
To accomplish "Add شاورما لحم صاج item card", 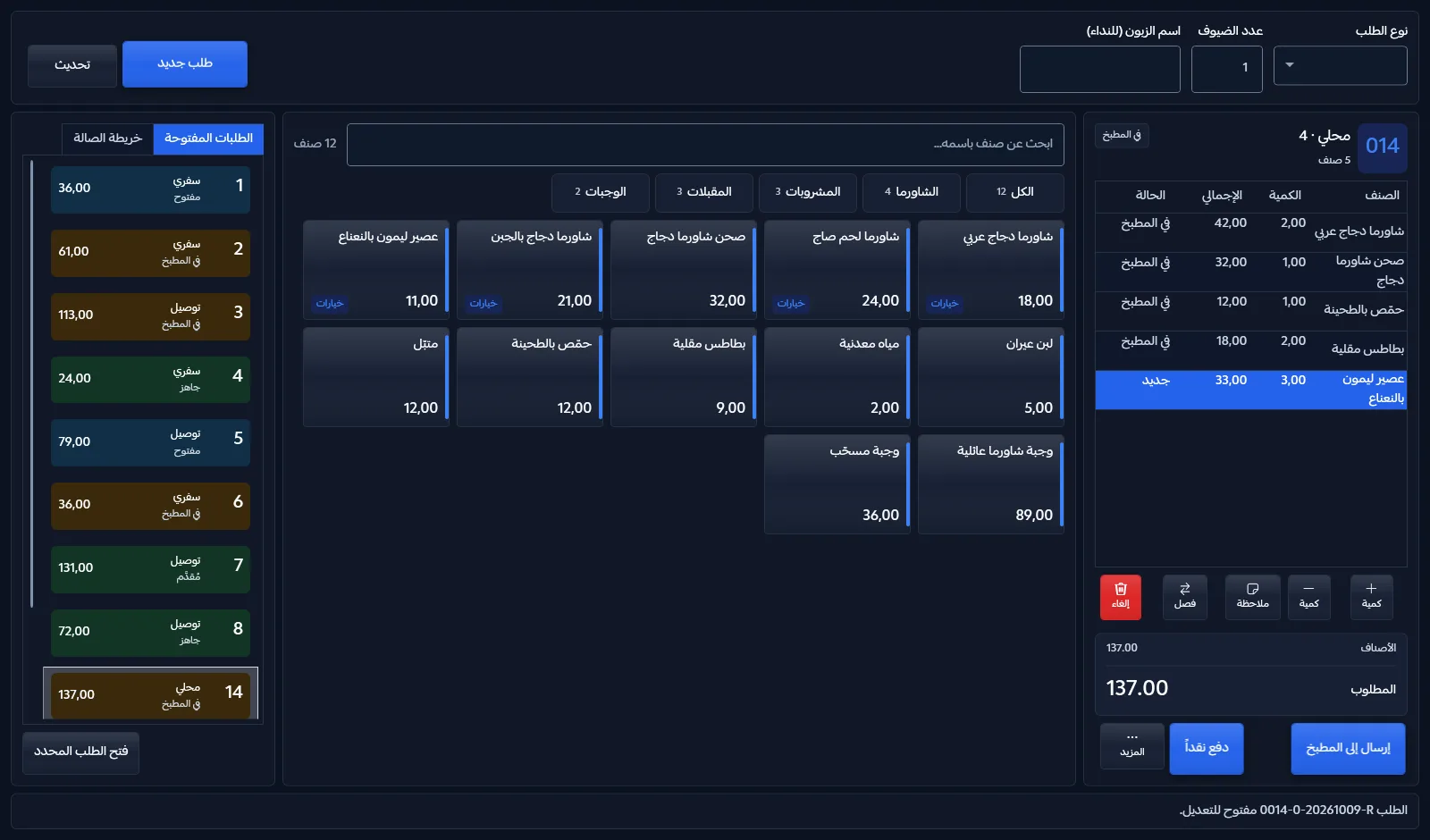I will (x=837, y=270).
